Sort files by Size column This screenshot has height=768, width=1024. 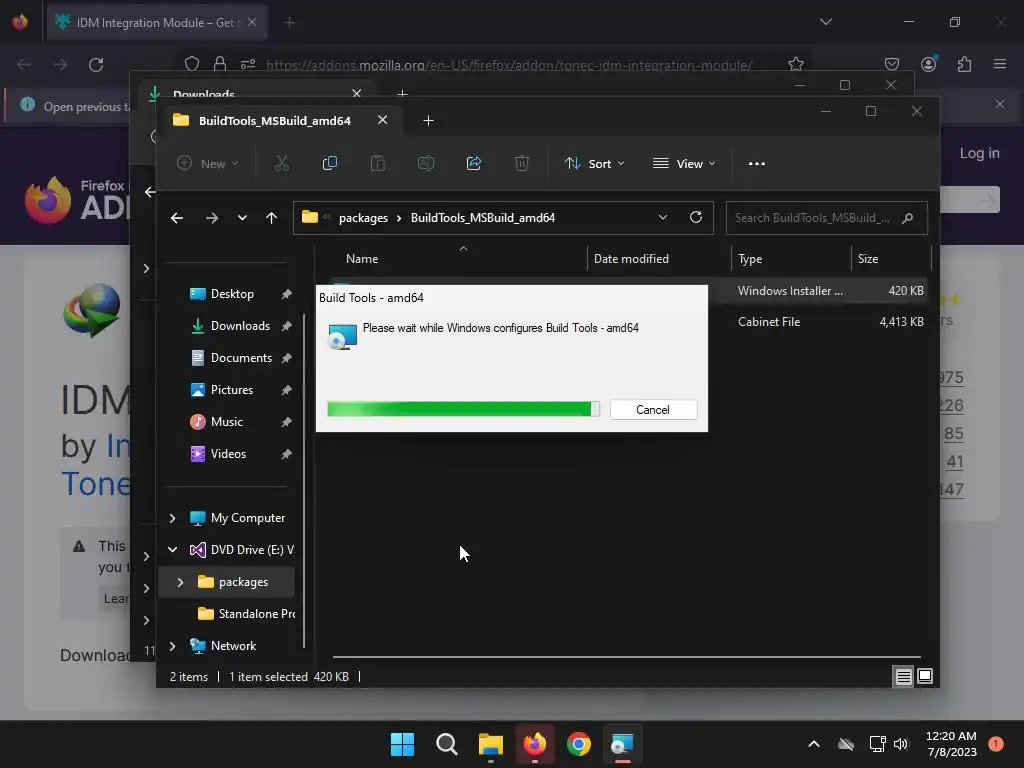868,259
